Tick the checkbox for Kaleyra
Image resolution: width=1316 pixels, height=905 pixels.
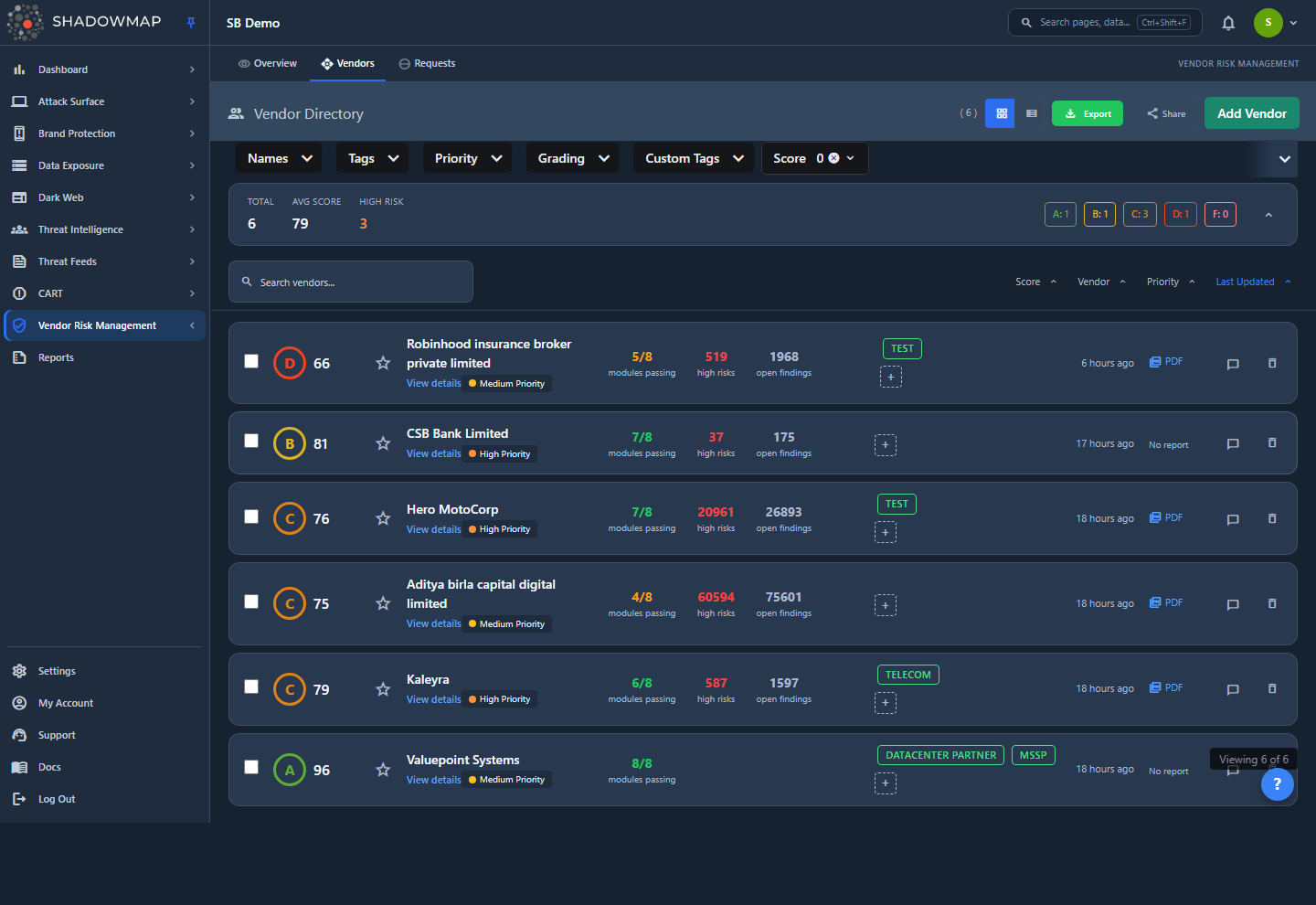pyautogui.click(x=251, y=687)
